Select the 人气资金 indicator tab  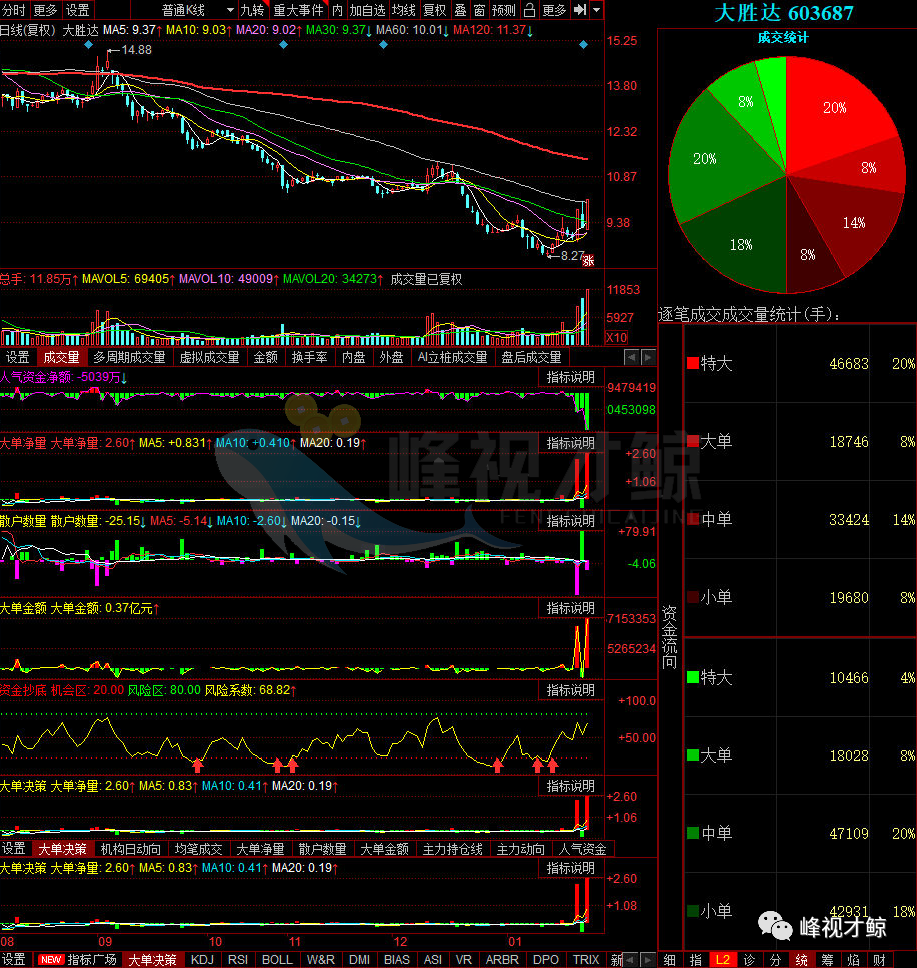pos(582,849)
